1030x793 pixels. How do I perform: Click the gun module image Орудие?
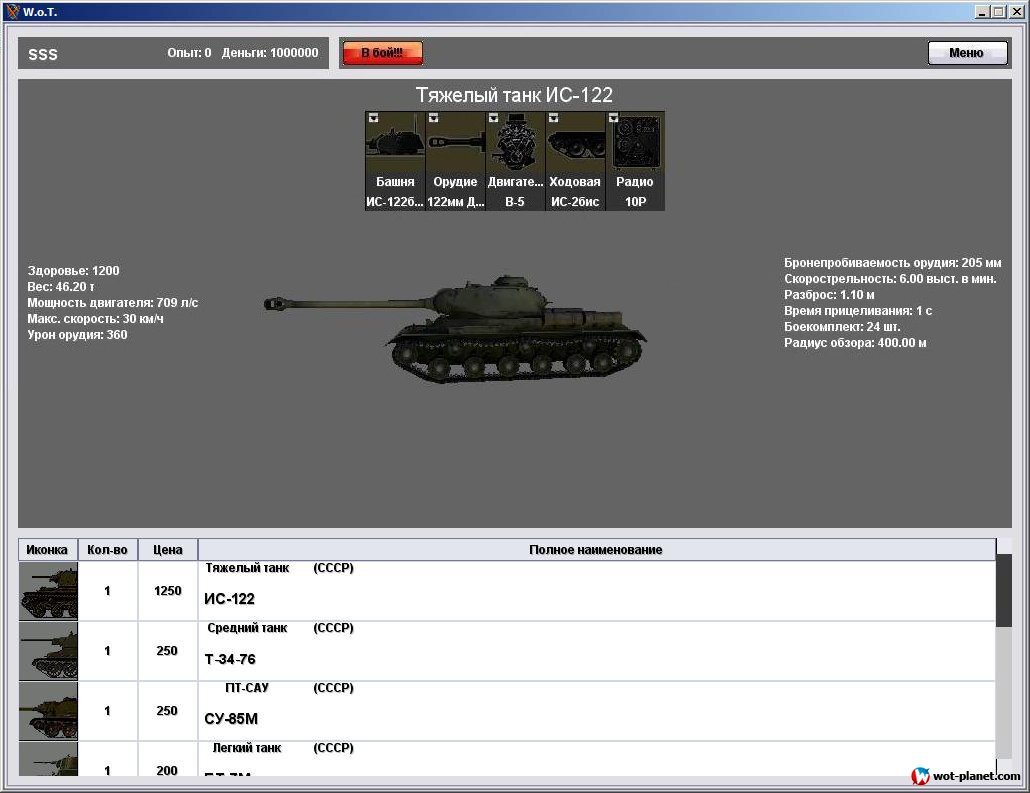(455, 141)
